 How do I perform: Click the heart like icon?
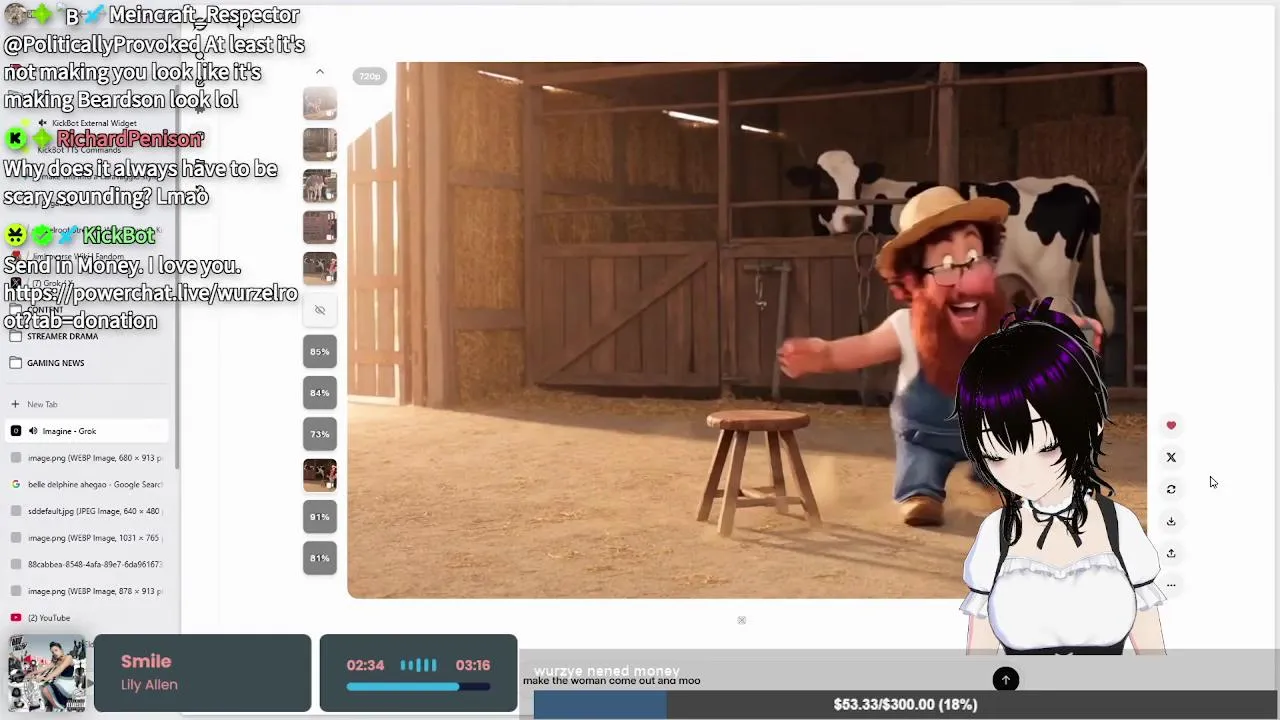pos(1171,425)
